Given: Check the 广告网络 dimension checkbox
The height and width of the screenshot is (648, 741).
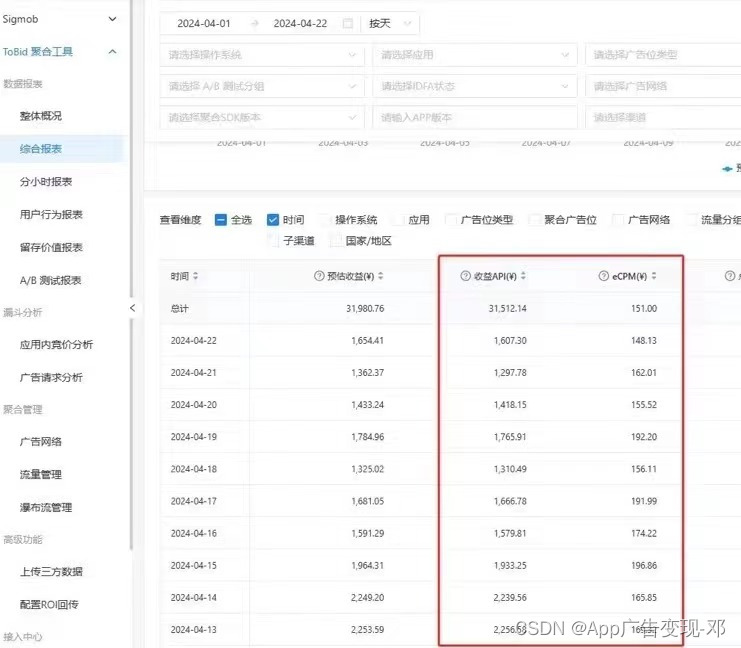Looking at the screenshot, I should click(x=618, y=220).
